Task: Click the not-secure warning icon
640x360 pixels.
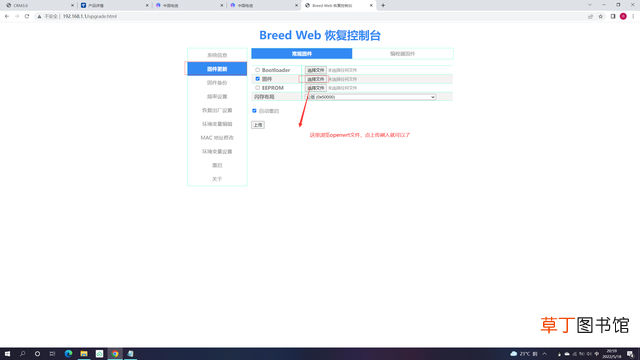Action: pyautogui.click(x=39, y=16)
